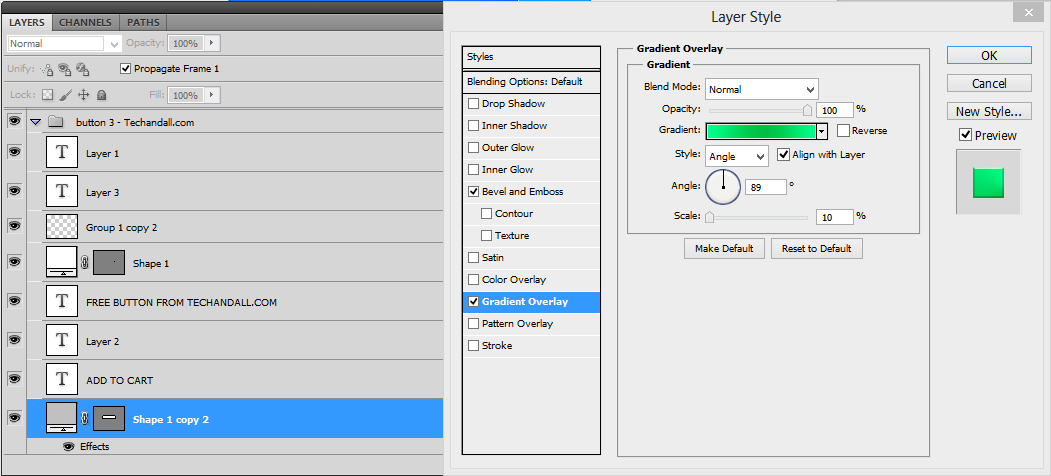The image size is (1051, 476).
Task: Open the gradient overlay Blend Mode dropdown
Action: click(x=761, y=89)
